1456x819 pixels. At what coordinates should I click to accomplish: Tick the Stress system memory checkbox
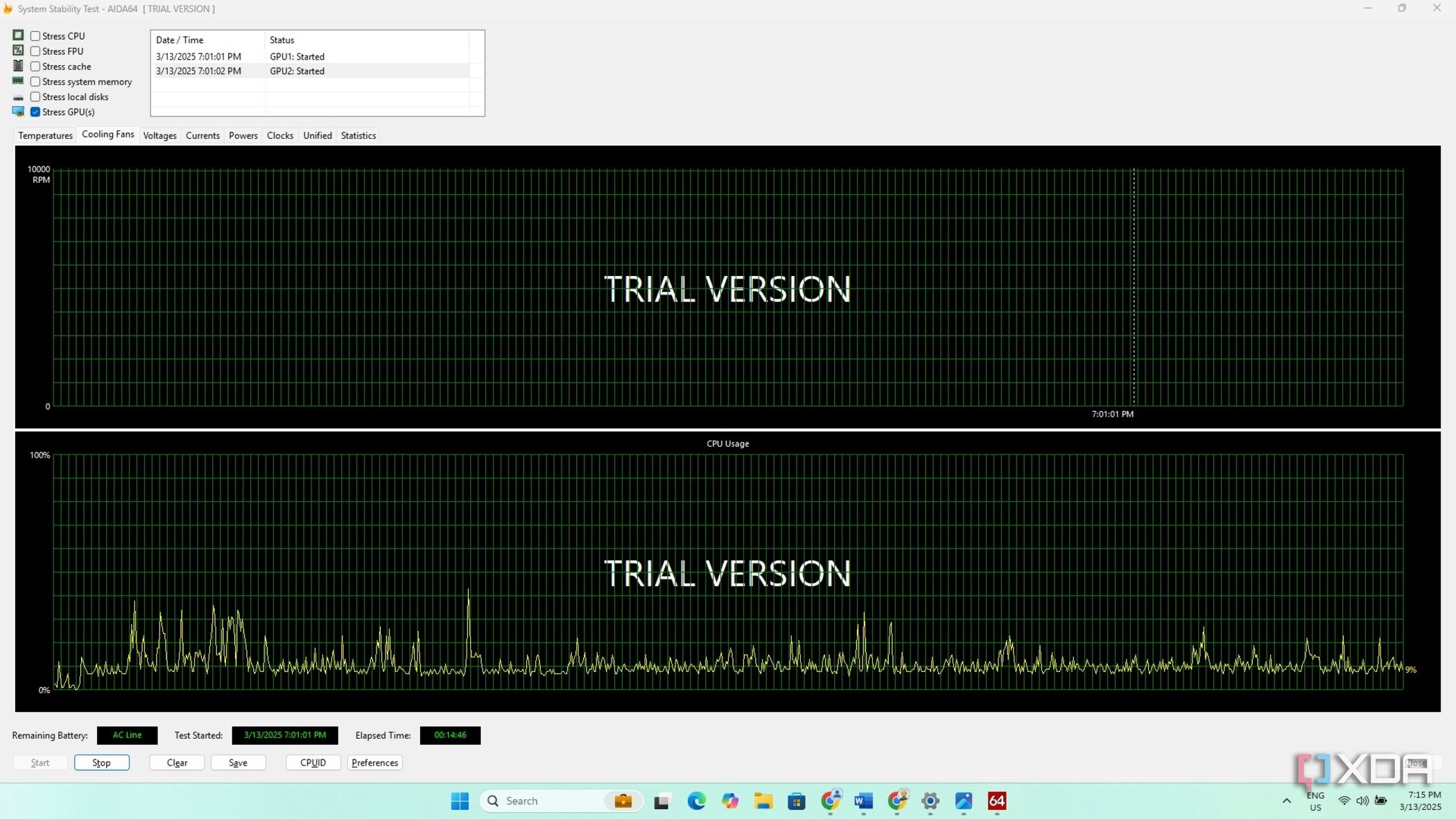[x=35, y=82]
